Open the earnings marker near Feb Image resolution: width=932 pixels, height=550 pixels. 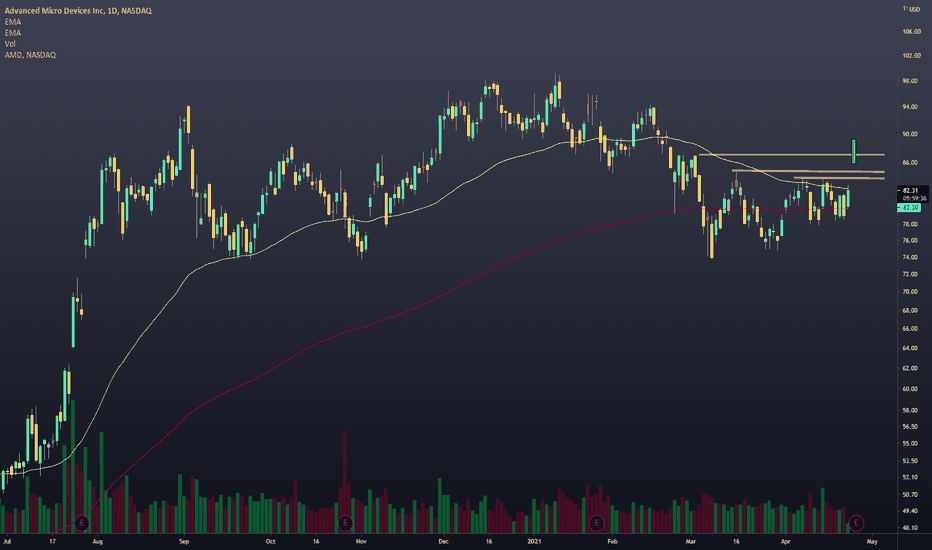coord(596,523)
